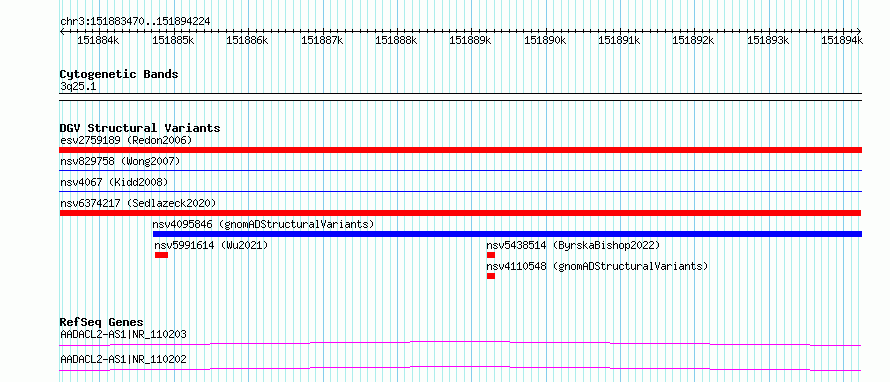The image size is (890, 382).
Task: Click the small red block under nsv5438514
Action: pos(491,255)
